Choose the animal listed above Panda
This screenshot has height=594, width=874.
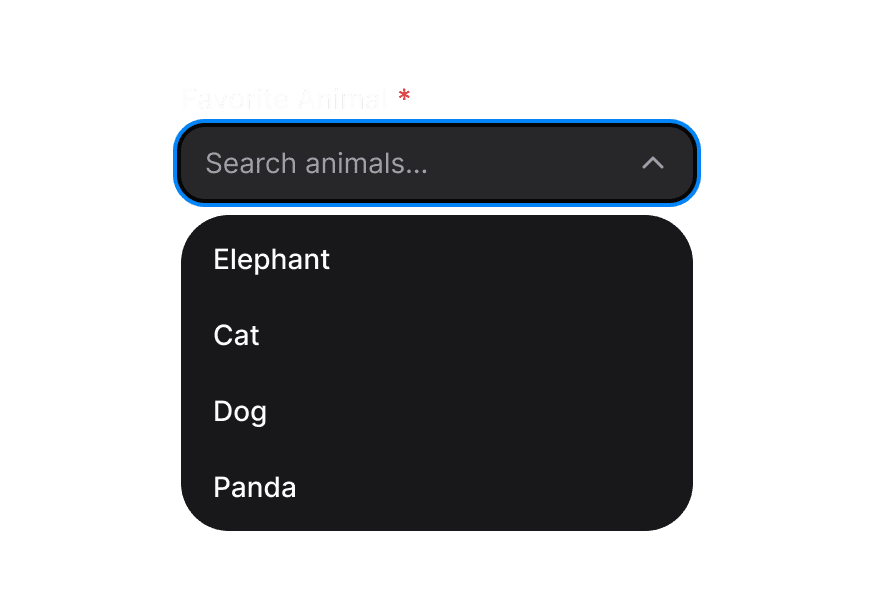(x=240, y=412)
